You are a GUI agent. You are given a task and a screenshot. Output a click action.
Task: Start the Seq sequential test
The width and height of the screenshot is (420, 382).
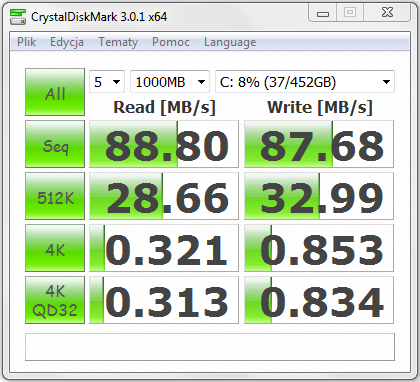click(x=55, y=144)
